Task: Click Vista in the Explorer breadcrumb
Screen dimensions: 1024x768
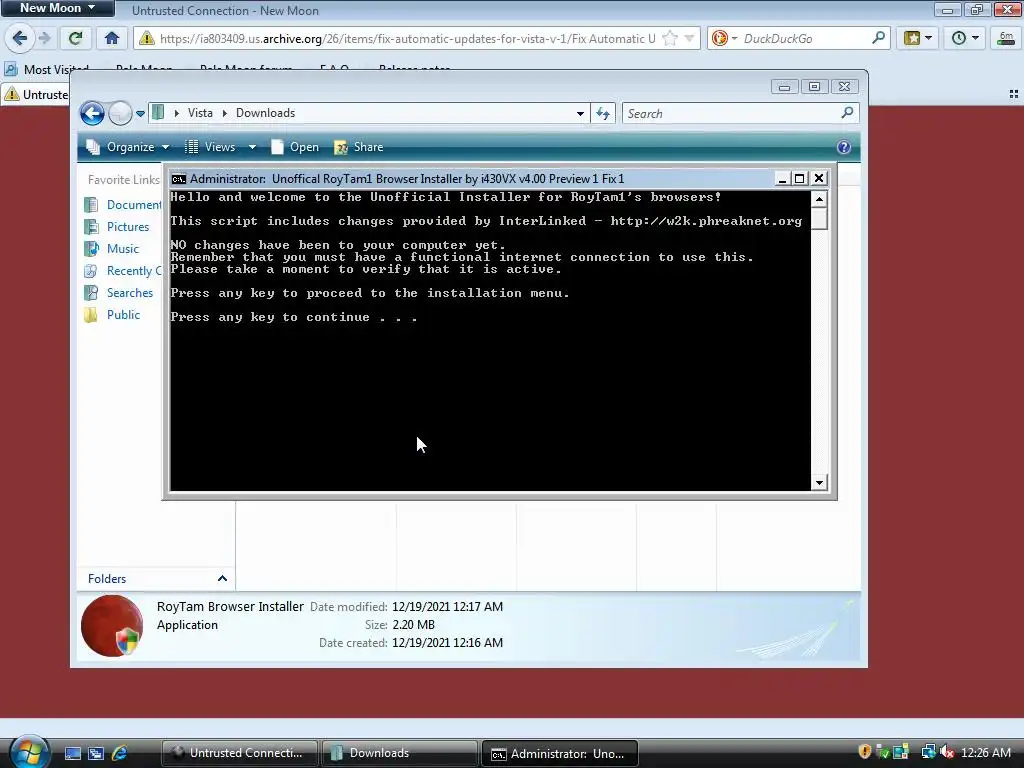Action: [x=200, y=113]
